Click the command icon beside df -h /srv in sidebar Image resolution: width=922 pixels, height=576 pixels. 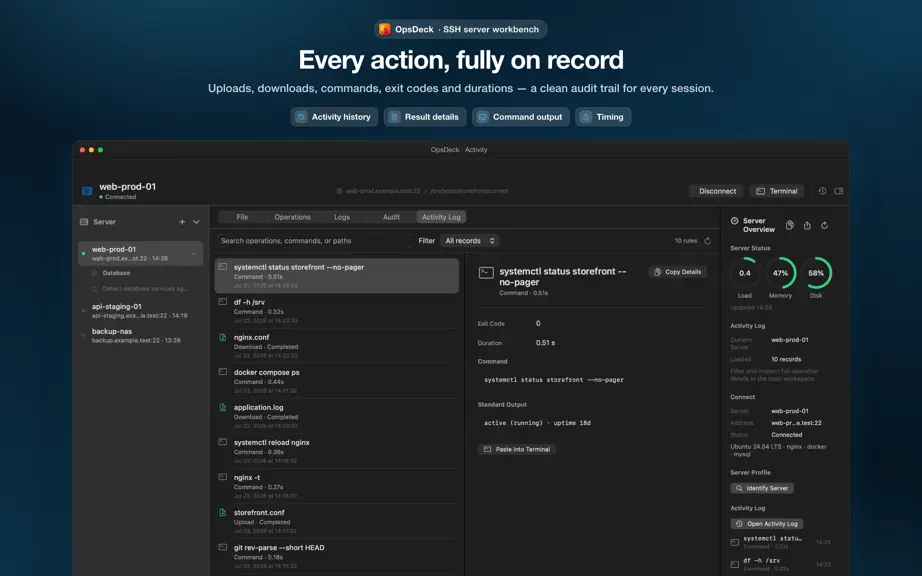[734, 564]
